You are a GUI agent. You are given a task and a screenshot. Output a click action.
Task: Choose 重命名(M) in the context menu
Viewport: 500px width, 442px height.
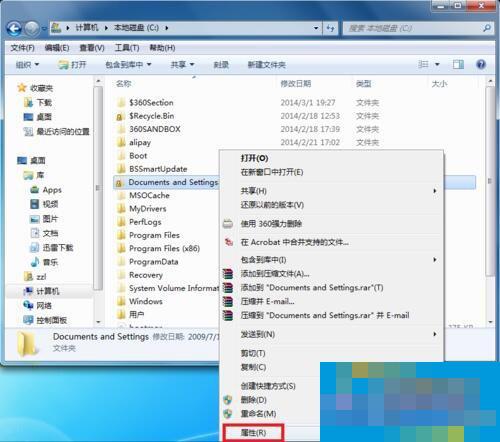(258, 414)
